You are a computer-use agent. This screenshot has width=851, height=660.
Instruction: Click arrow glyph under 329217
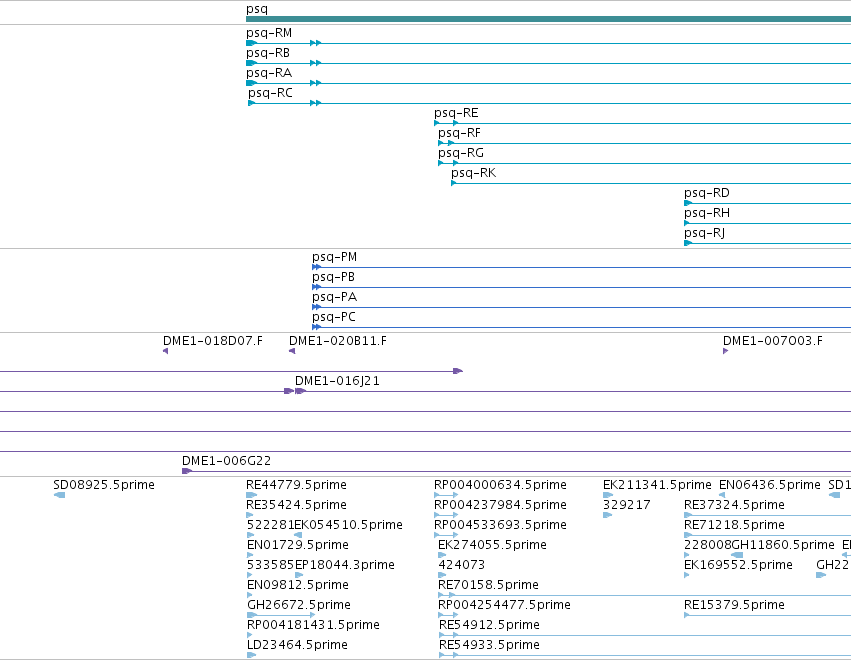coord(607,515)
